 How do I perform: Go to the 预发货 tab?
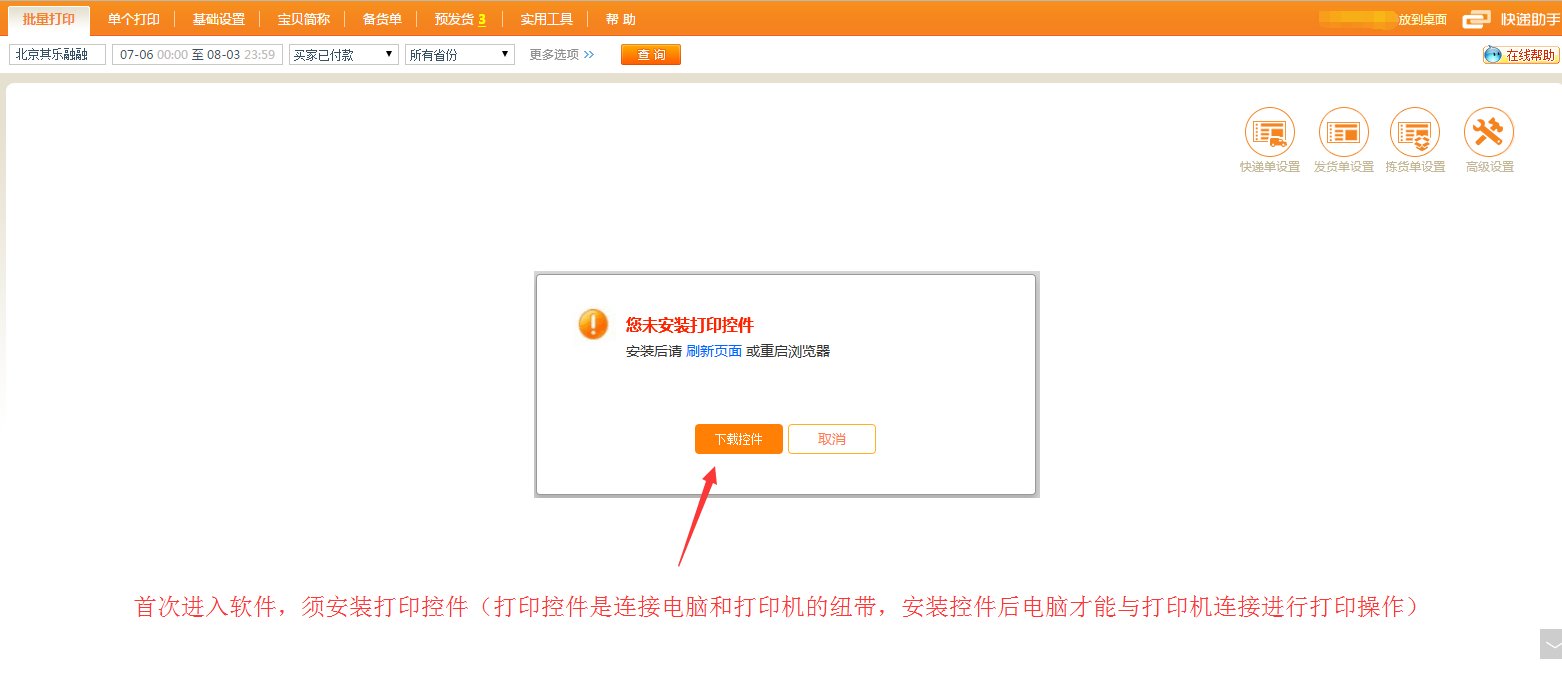(459, 19)
